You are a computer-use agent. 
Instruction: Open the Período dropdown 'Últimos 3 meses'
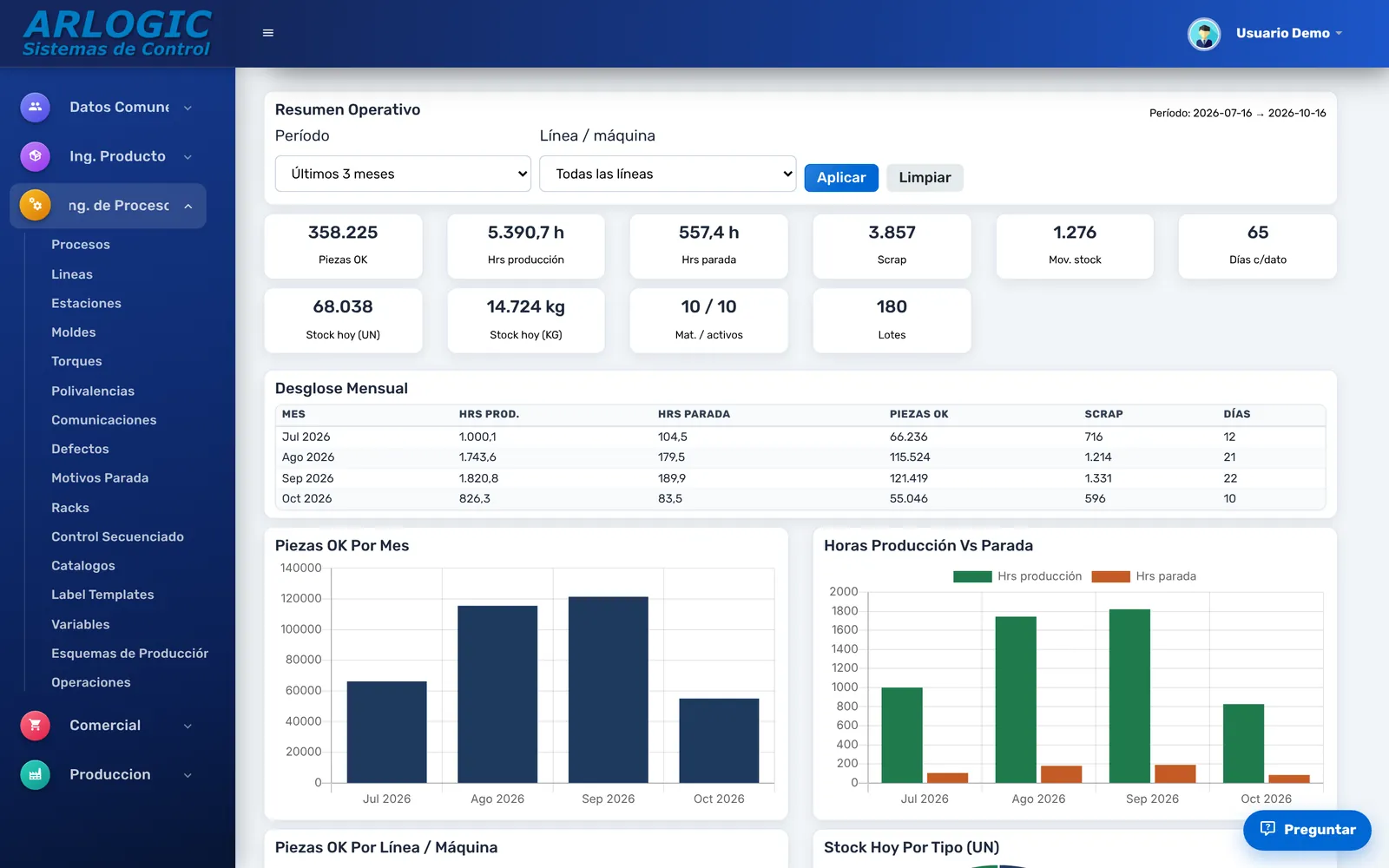coord(403,174)
